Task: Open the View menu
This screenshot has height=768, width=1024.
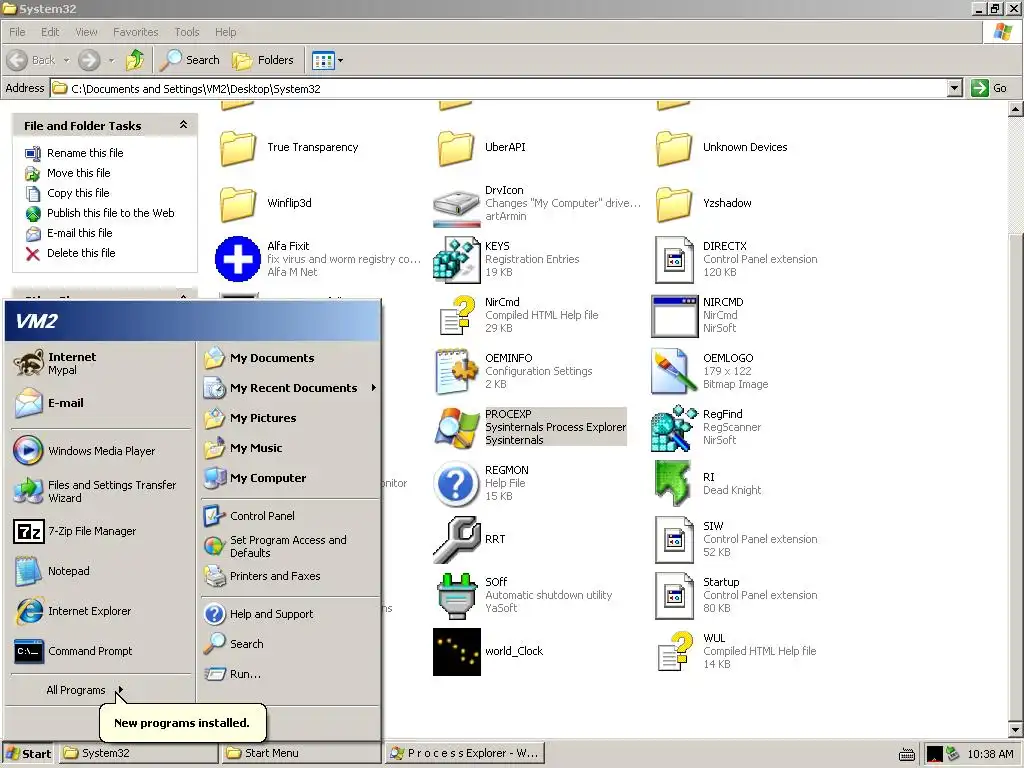Action: click(x=86, y=32)
